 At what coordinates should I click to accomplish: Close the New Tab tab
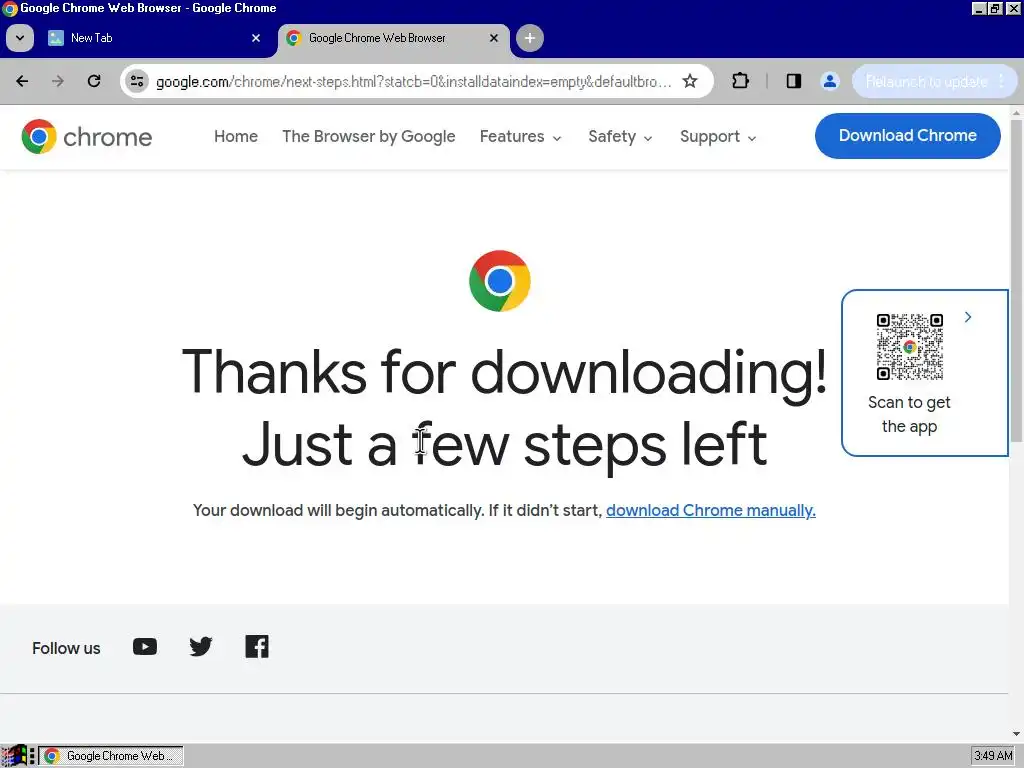256,38
